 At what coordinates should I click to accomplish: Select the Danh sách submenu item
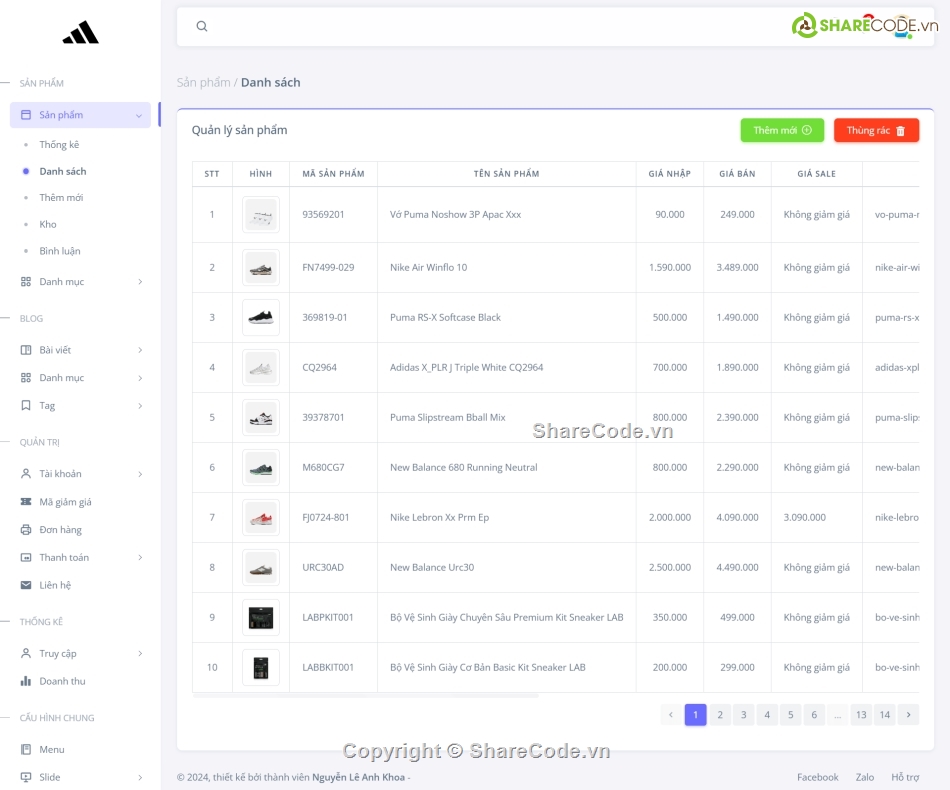63,171
